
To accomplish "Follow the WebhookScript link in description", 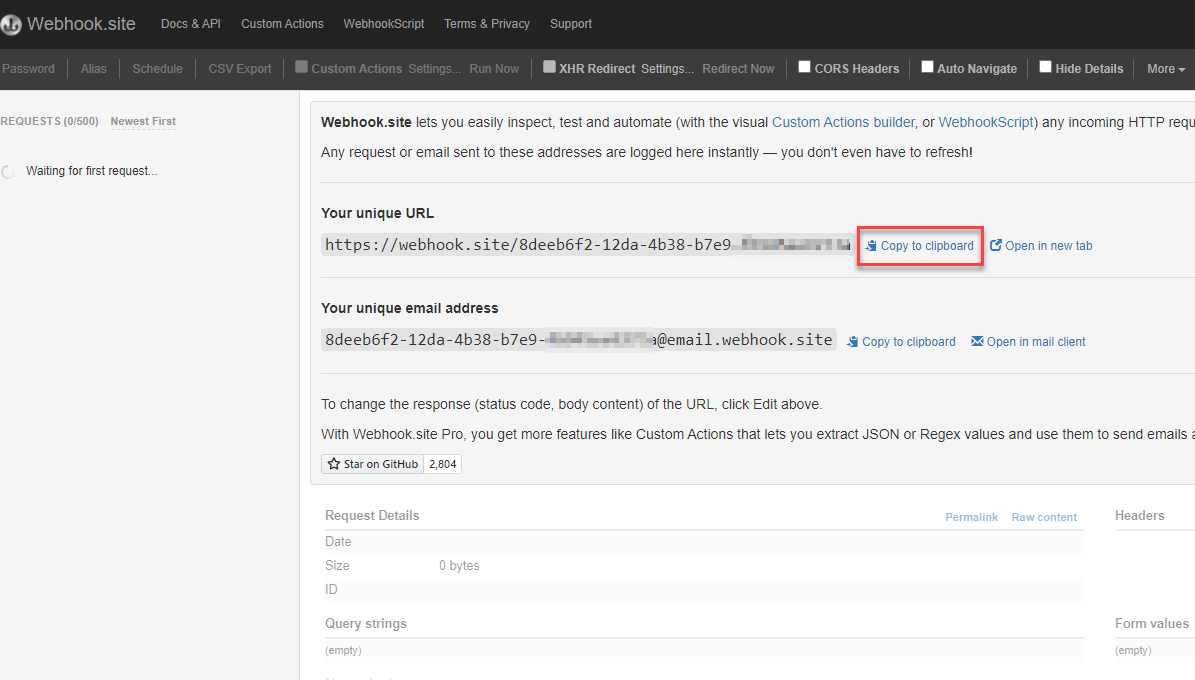I will click(986, 122).
